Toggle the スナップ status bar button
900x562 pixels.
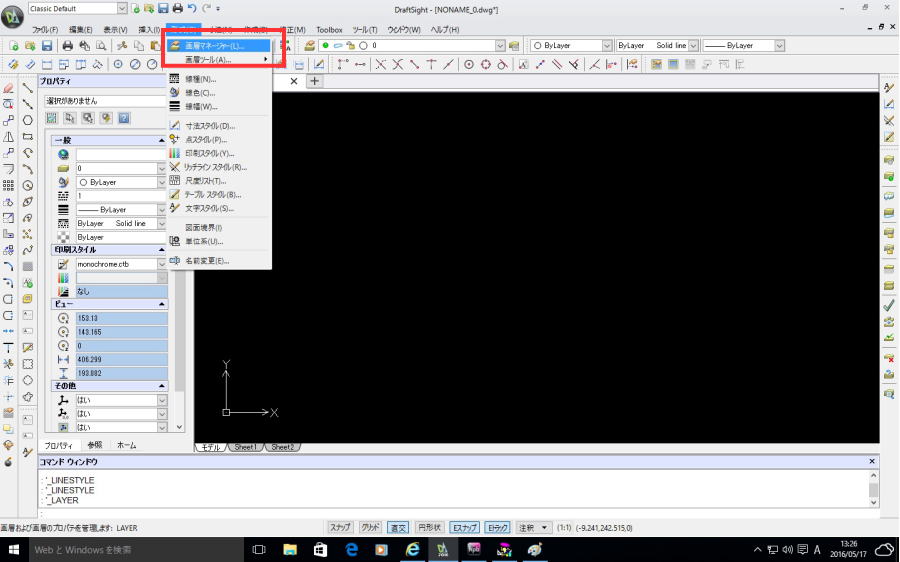tap(340, 527)
